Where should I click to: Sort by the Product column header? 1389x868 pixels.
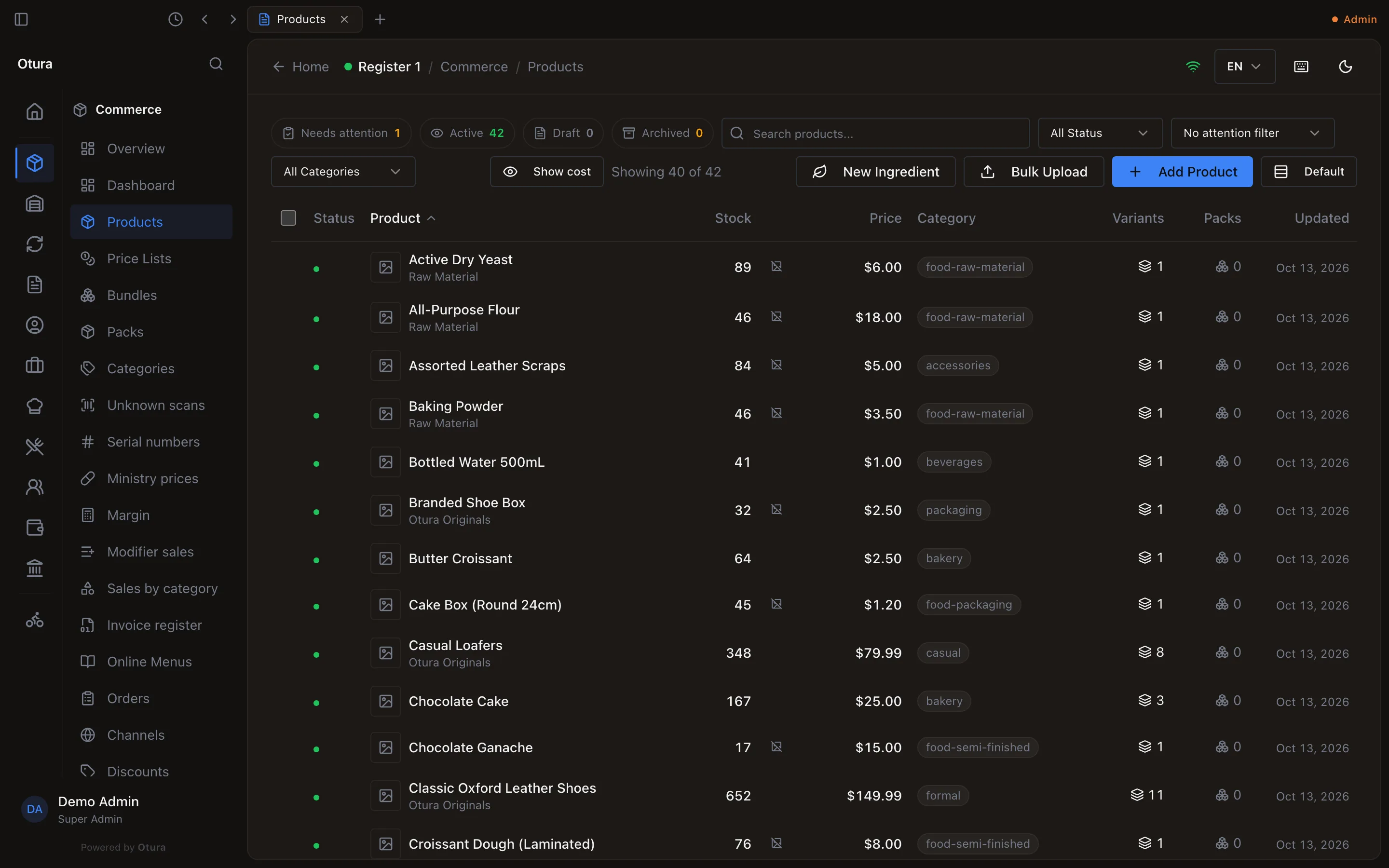(x=402, y=218)
